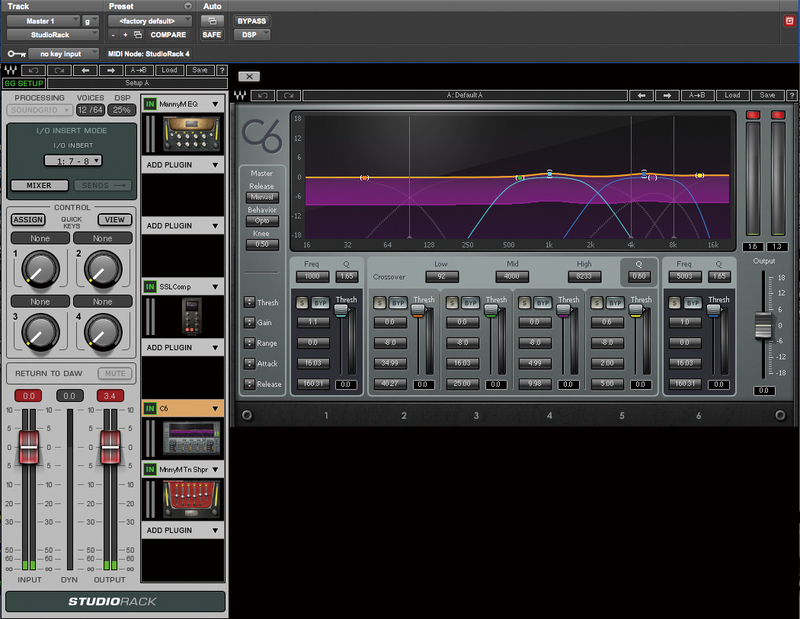Solo C6 band 1 with S button
Screen dimensions: 800x619
pos(302,303)
